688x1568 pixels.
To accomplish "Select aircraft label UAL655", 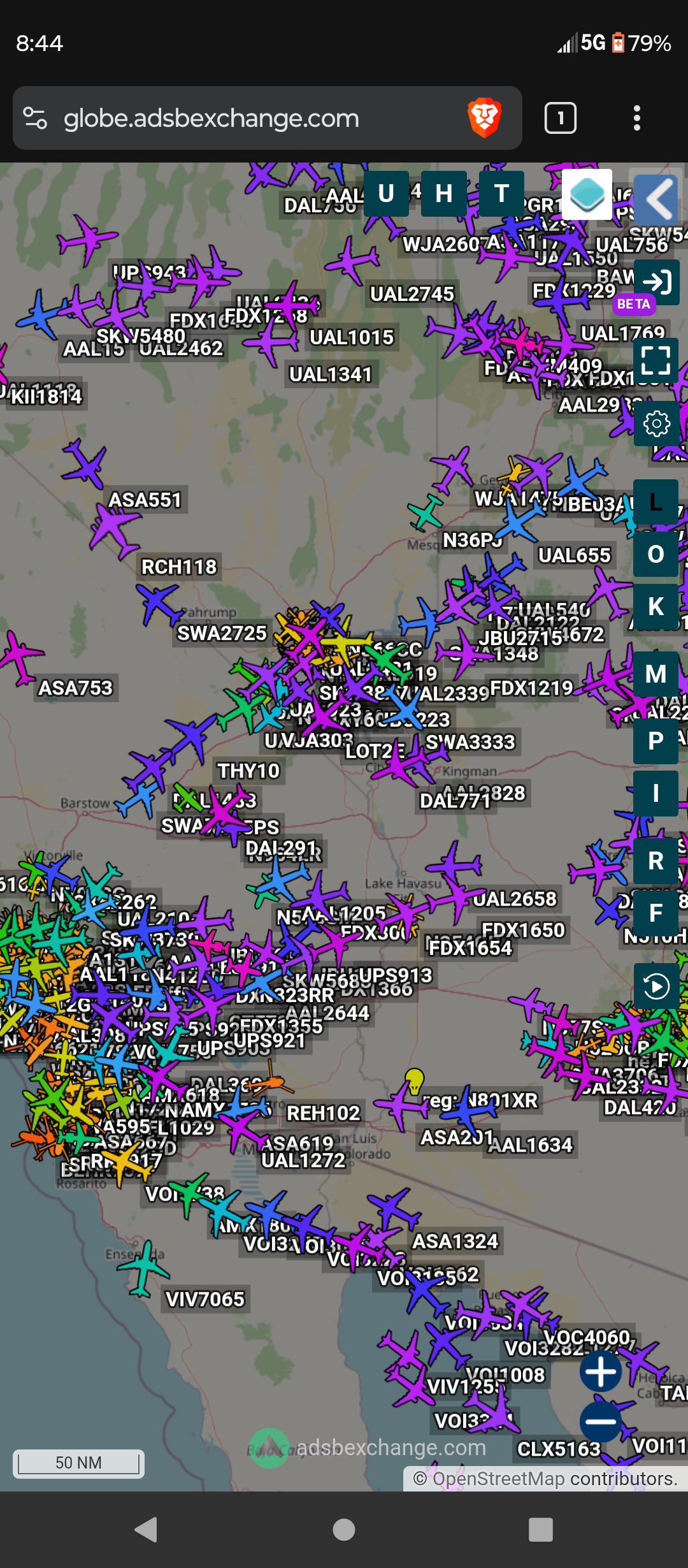I will click(x=575, y=555).
